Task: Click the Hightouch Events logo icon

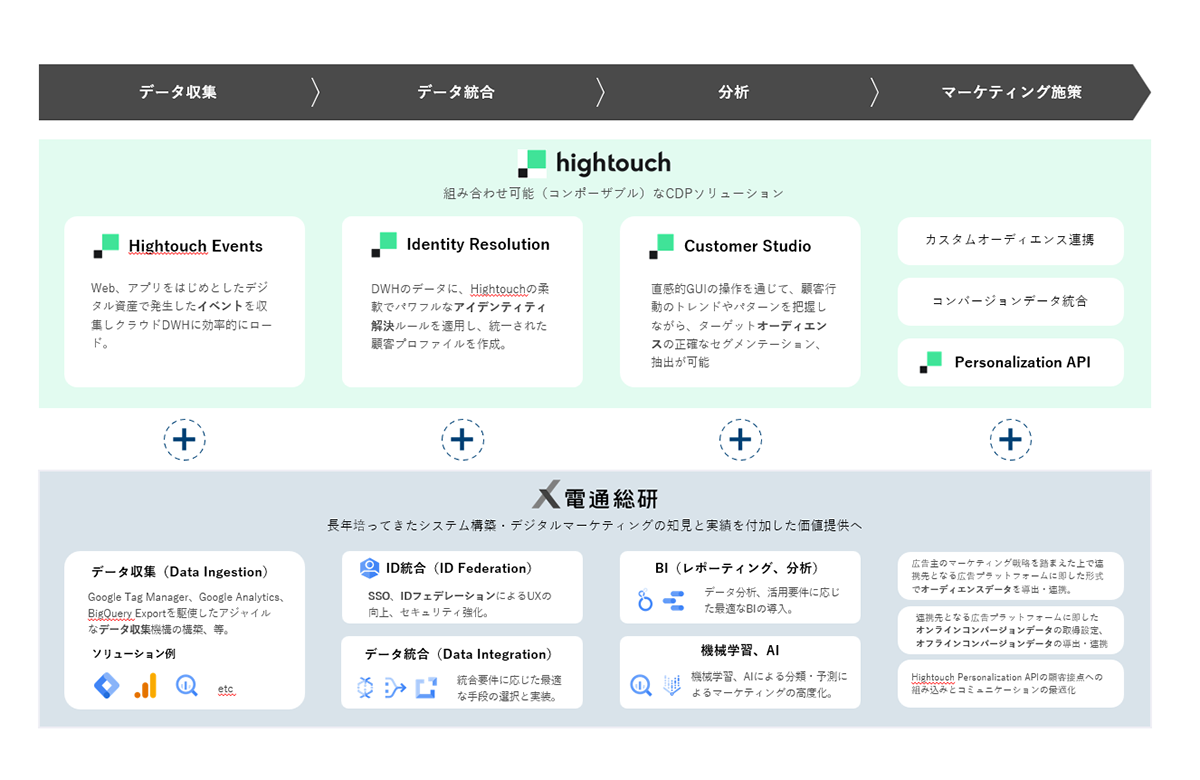Action: pyautogui.click(x=108, y=245)
